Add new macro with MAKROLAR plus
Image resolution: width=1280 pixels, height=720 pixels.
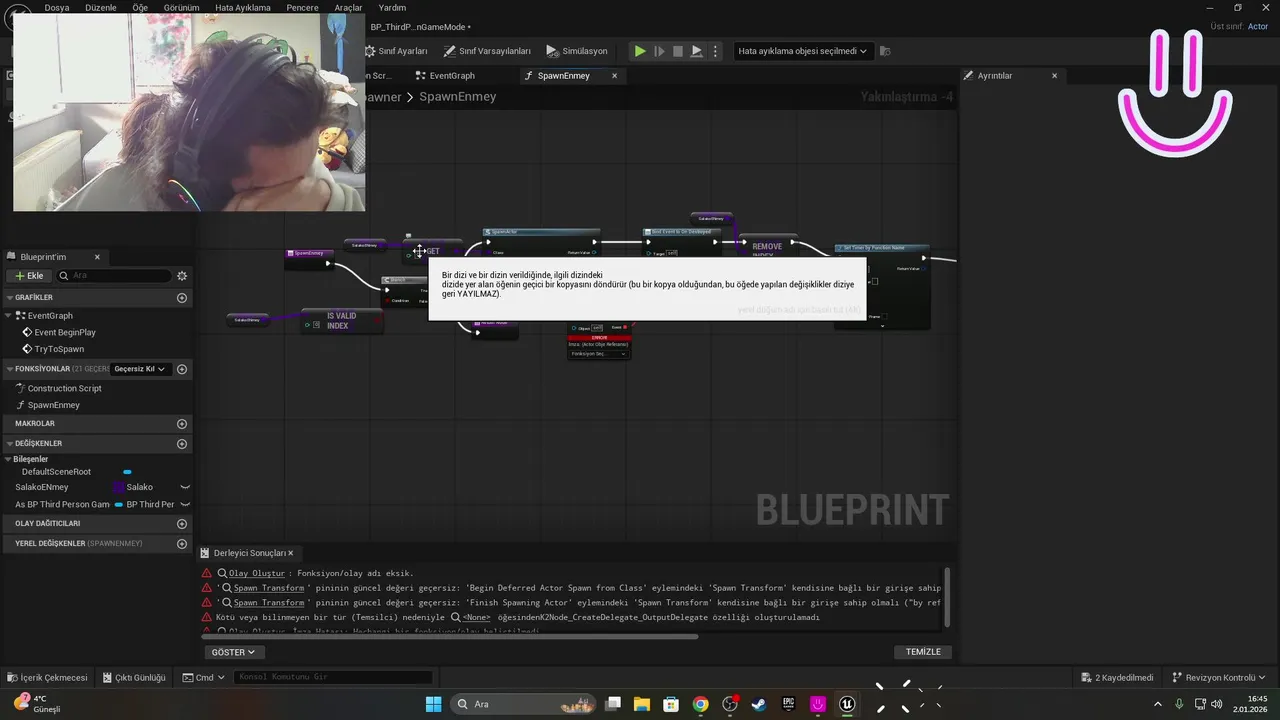pos(182,424)
